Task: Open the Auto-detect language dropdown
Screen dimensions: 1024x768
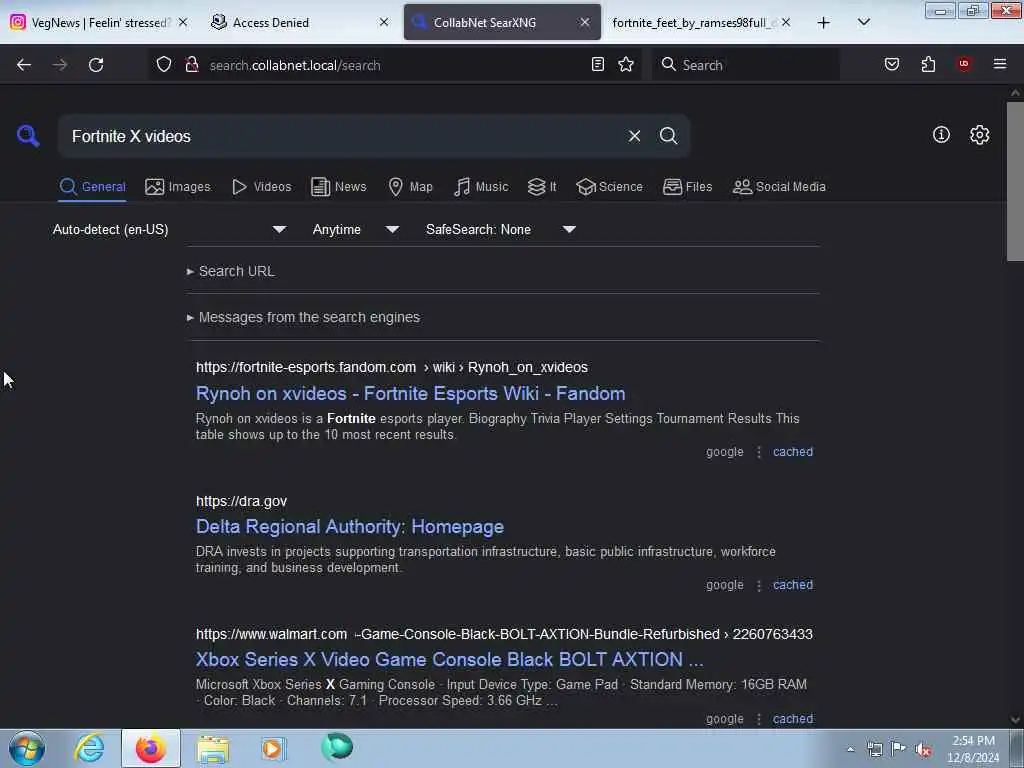Action: click(x=169, y=229)
